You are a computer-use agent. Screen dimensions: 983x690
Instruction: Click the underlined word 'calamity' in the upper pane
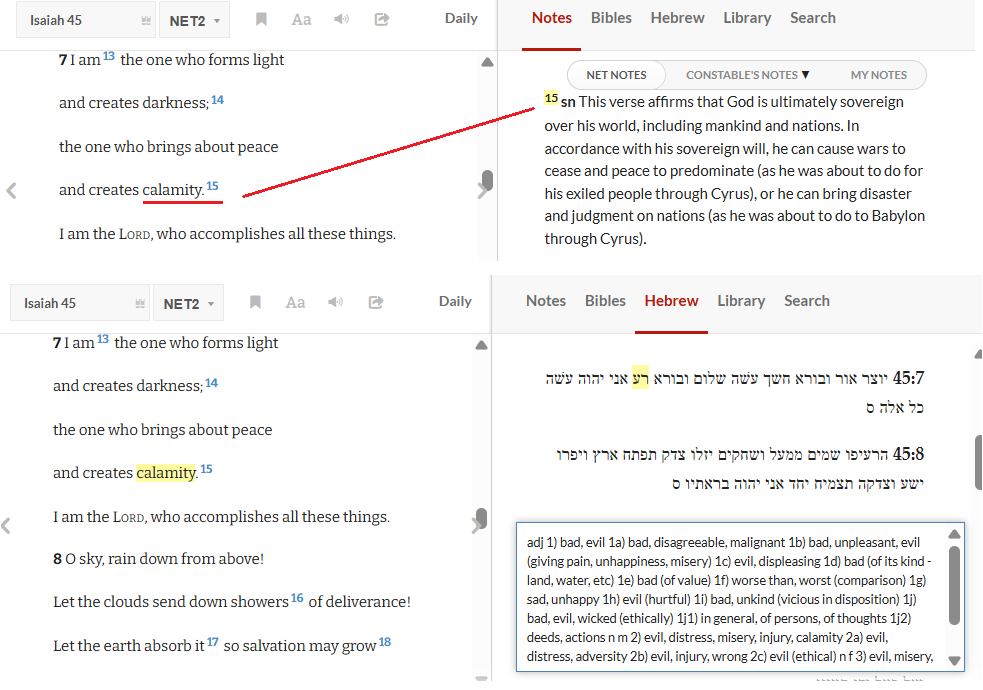[x=174, y=189]
